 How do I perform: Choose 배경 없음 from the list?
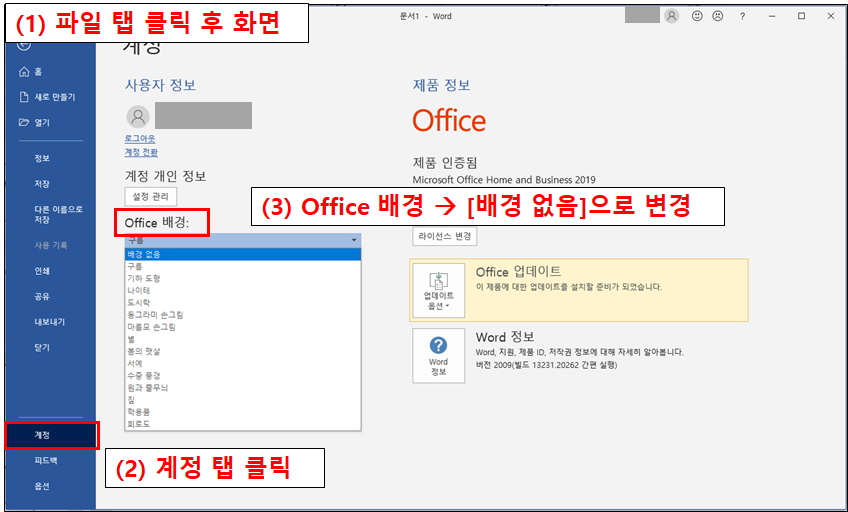pyautogui.click(x=243, y=254)
